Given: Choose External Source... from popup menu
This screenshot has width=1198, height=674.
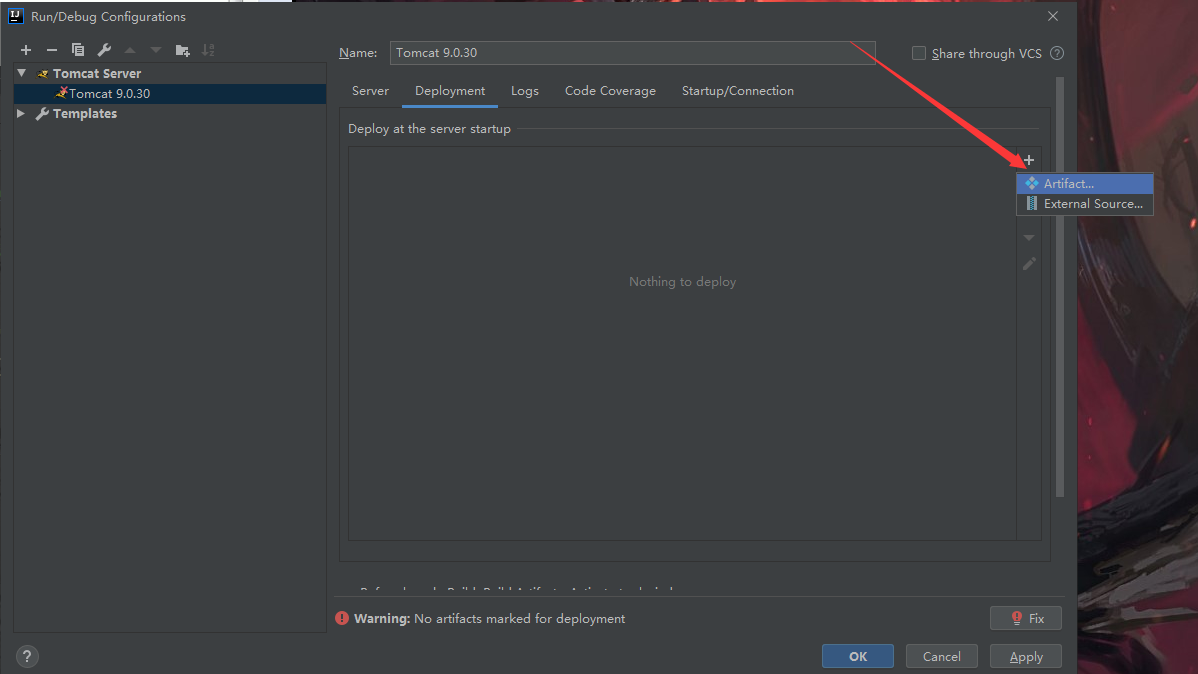Looking at the screenshot, I should (x=1084, y=203).
